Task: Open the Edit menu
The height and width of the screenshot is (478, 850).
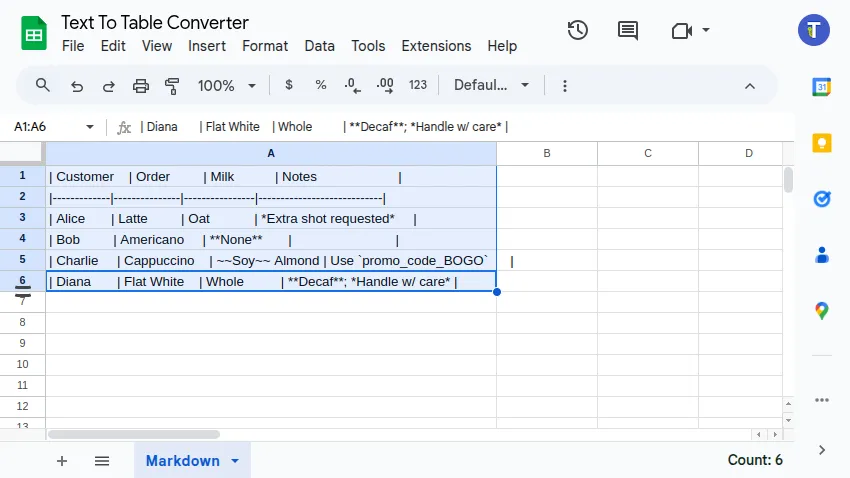Action: tap(113, 46)
